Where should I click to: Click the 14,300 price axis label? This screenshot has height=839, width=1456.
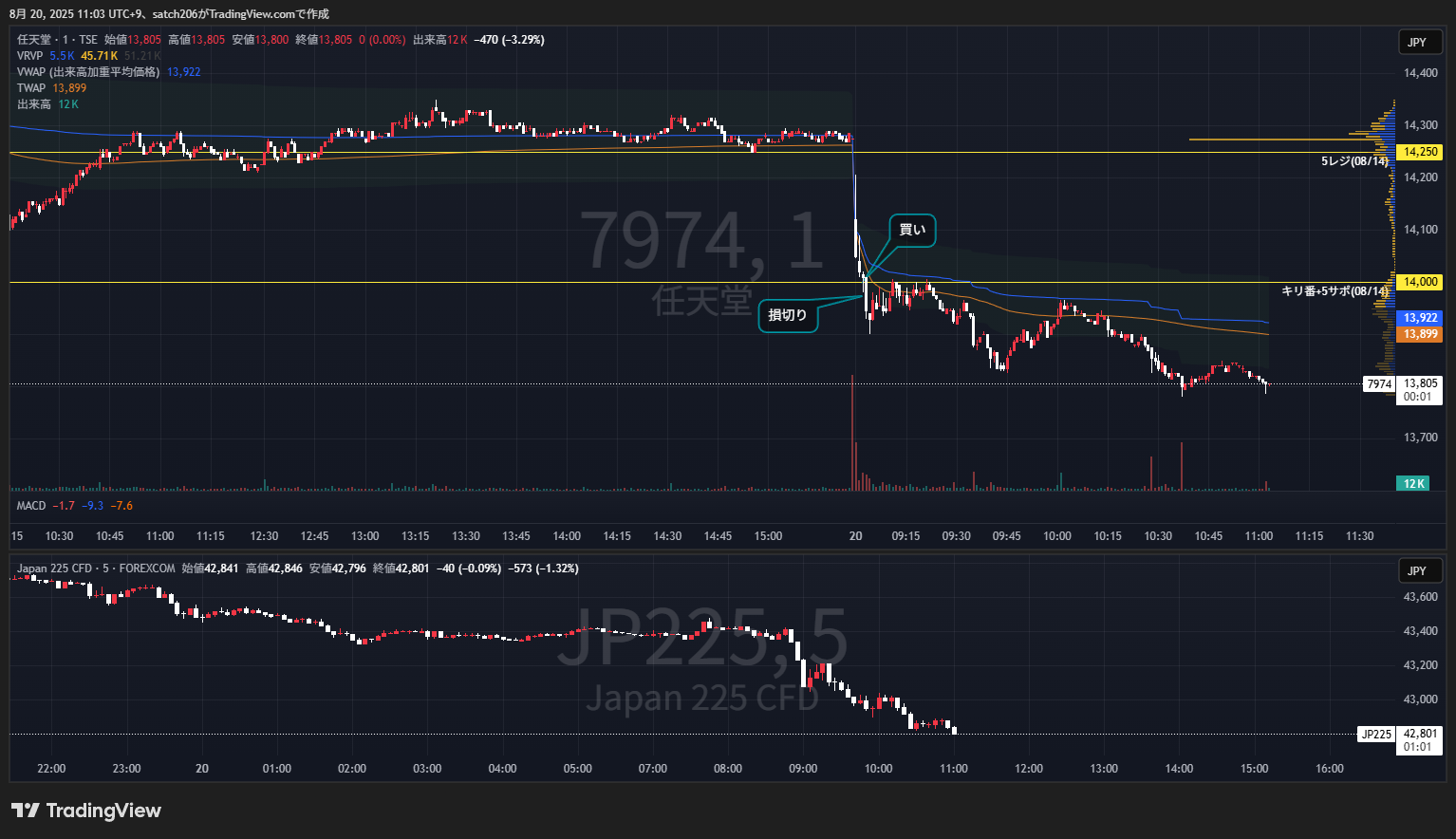coord(1421,125)
